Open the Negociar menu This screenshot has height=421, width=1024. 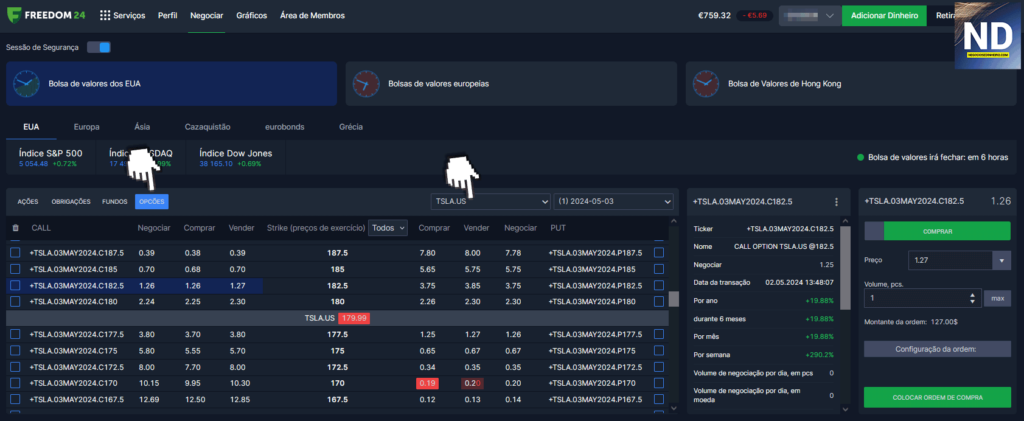pyautogui.click(x=206, y=16)
